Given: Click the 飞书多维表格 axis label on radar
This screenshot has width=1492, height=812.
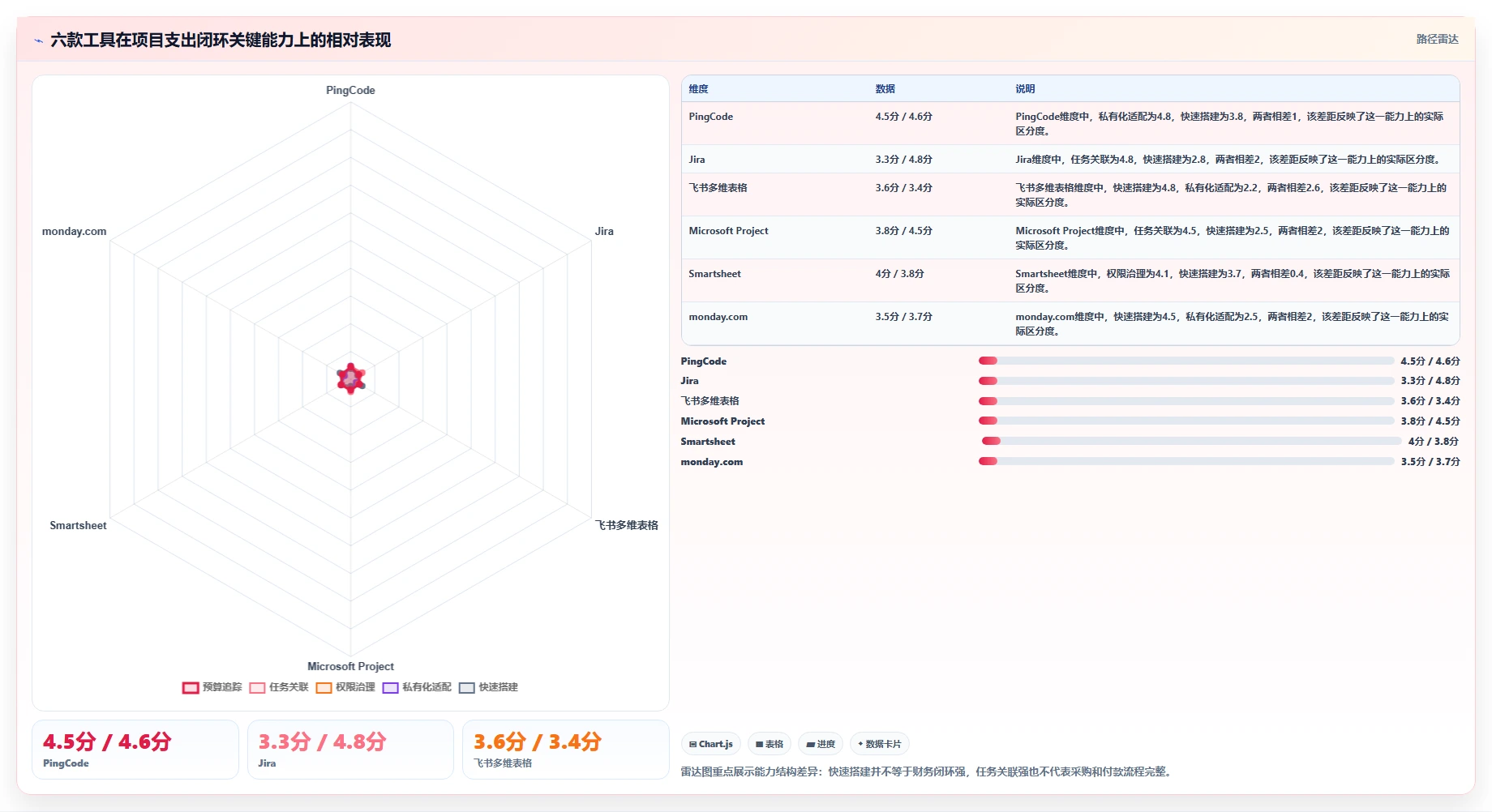Looking at the screenshot, I should click(x=627, y=525).
